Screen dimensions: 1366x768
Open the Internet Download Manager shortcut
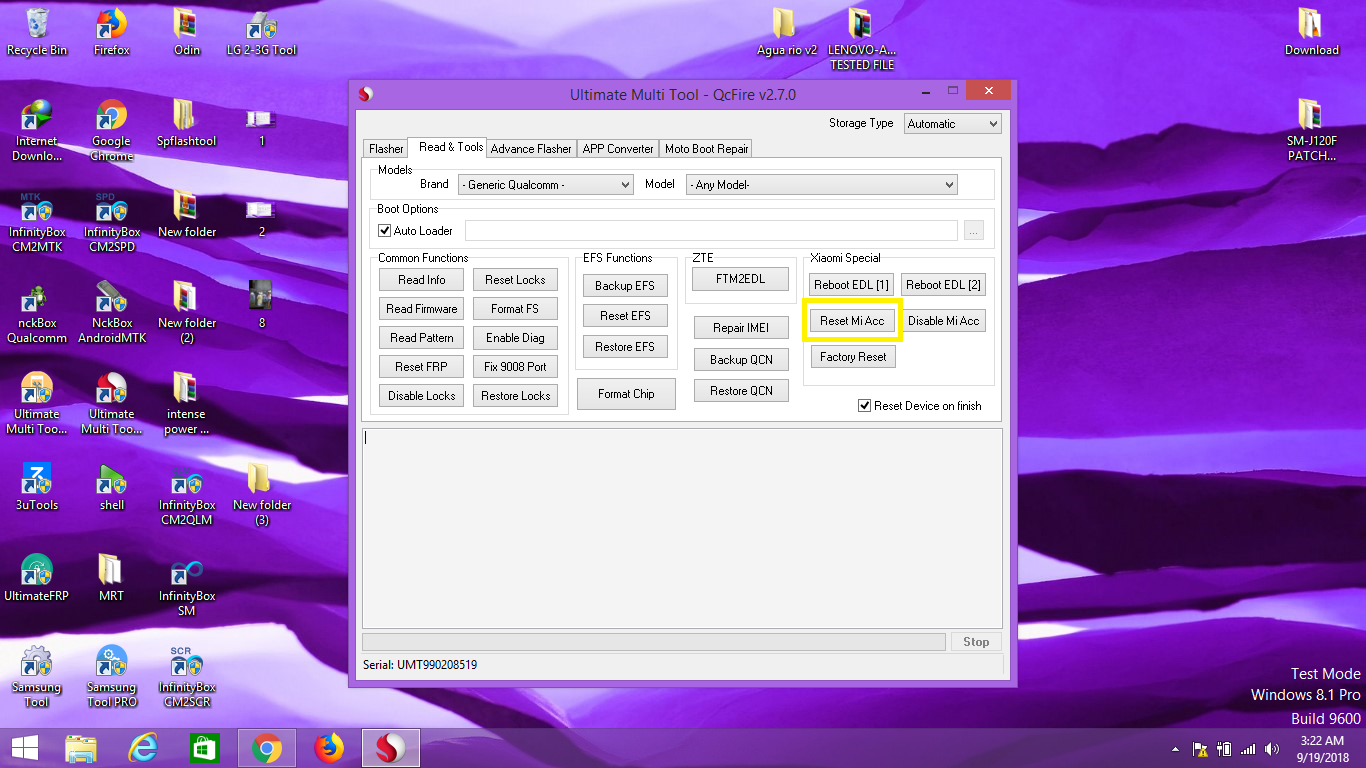(37, 130)
